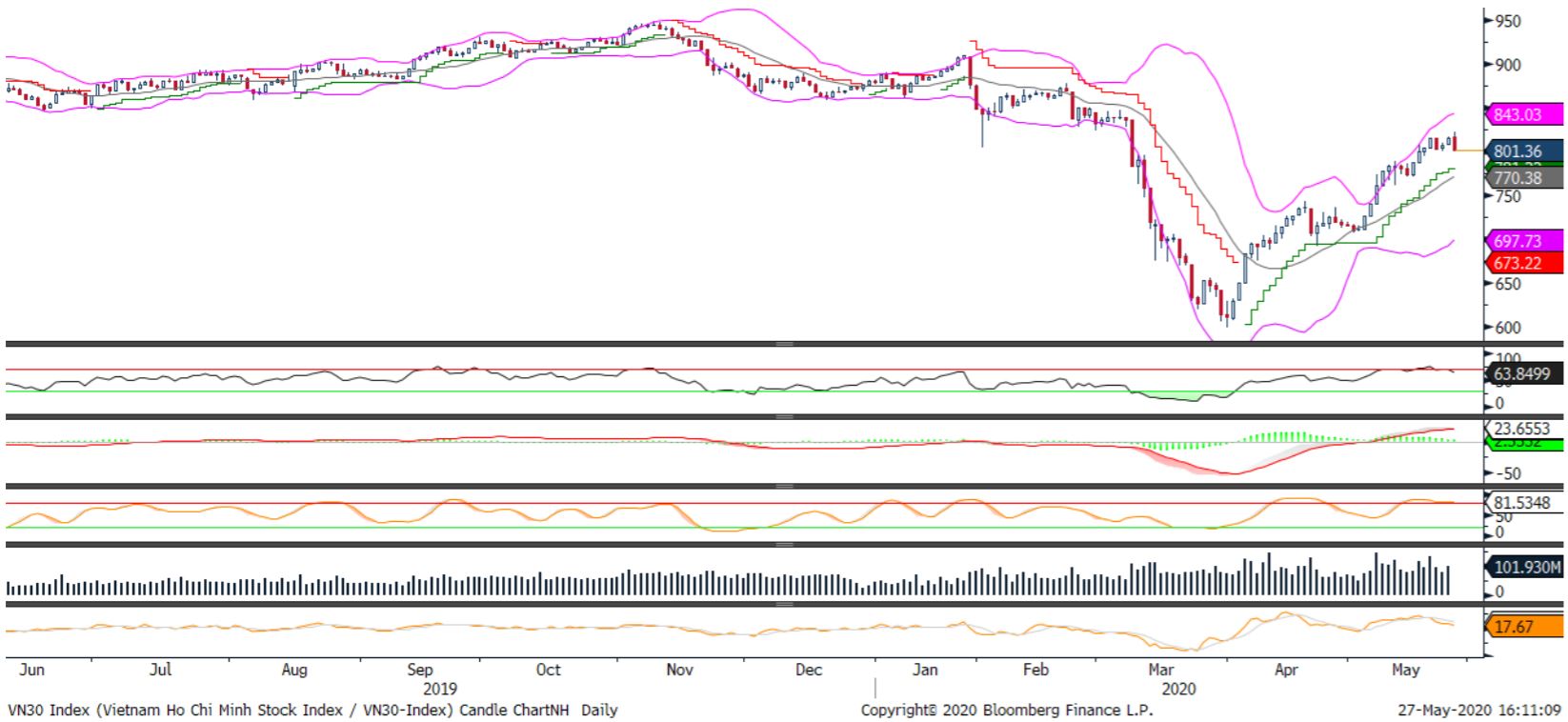
Task: Click the 950 price axis tick
Action: click(1508, 21)
